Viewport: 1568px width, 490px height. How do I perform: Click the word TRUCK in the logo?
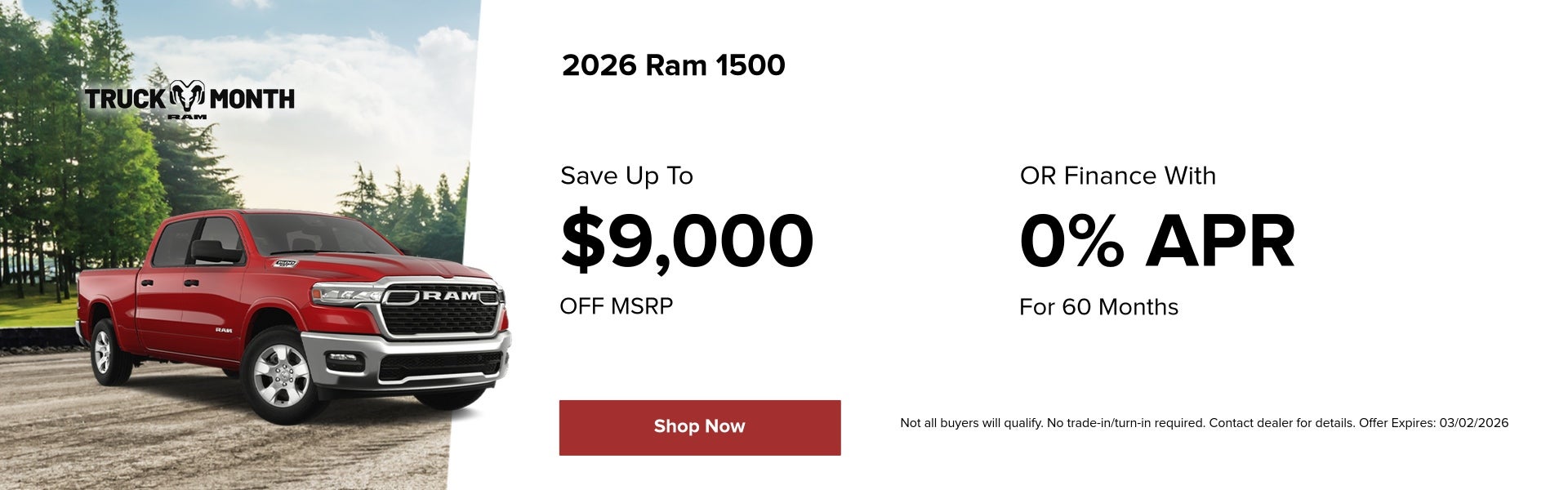[126, 100]
